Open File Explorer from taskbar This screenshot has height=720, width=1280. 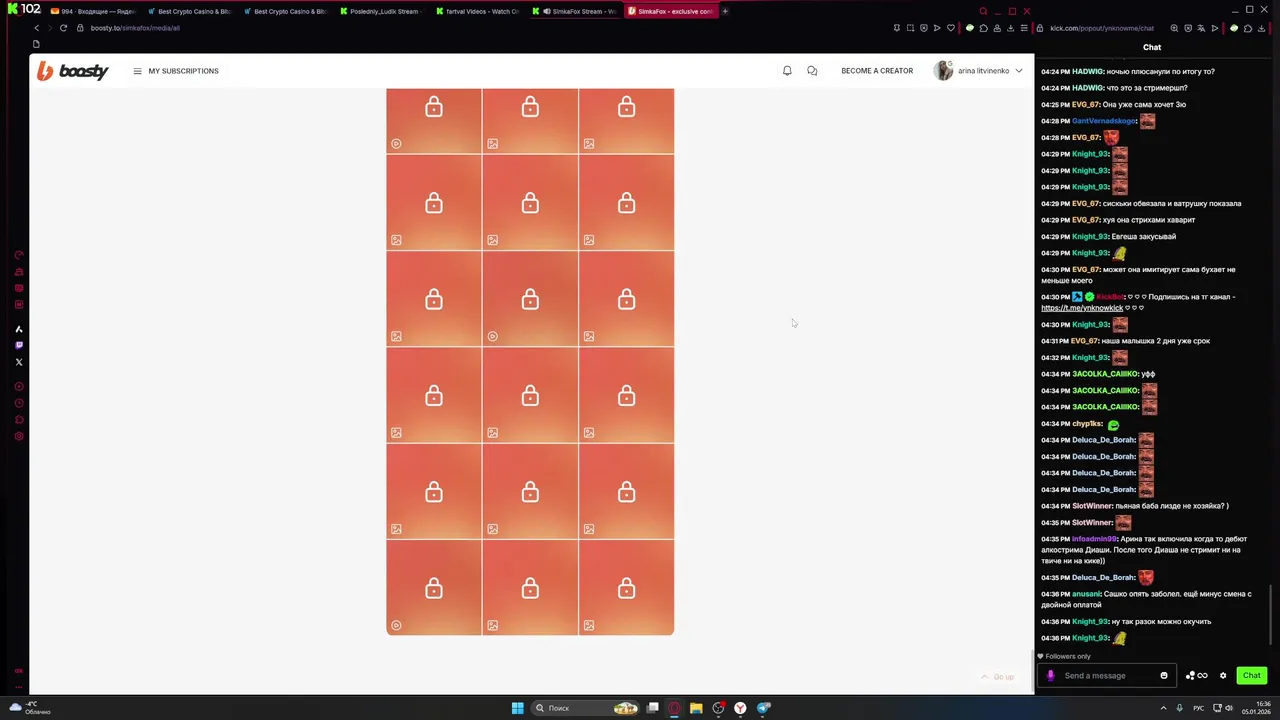tap(696, 708)
